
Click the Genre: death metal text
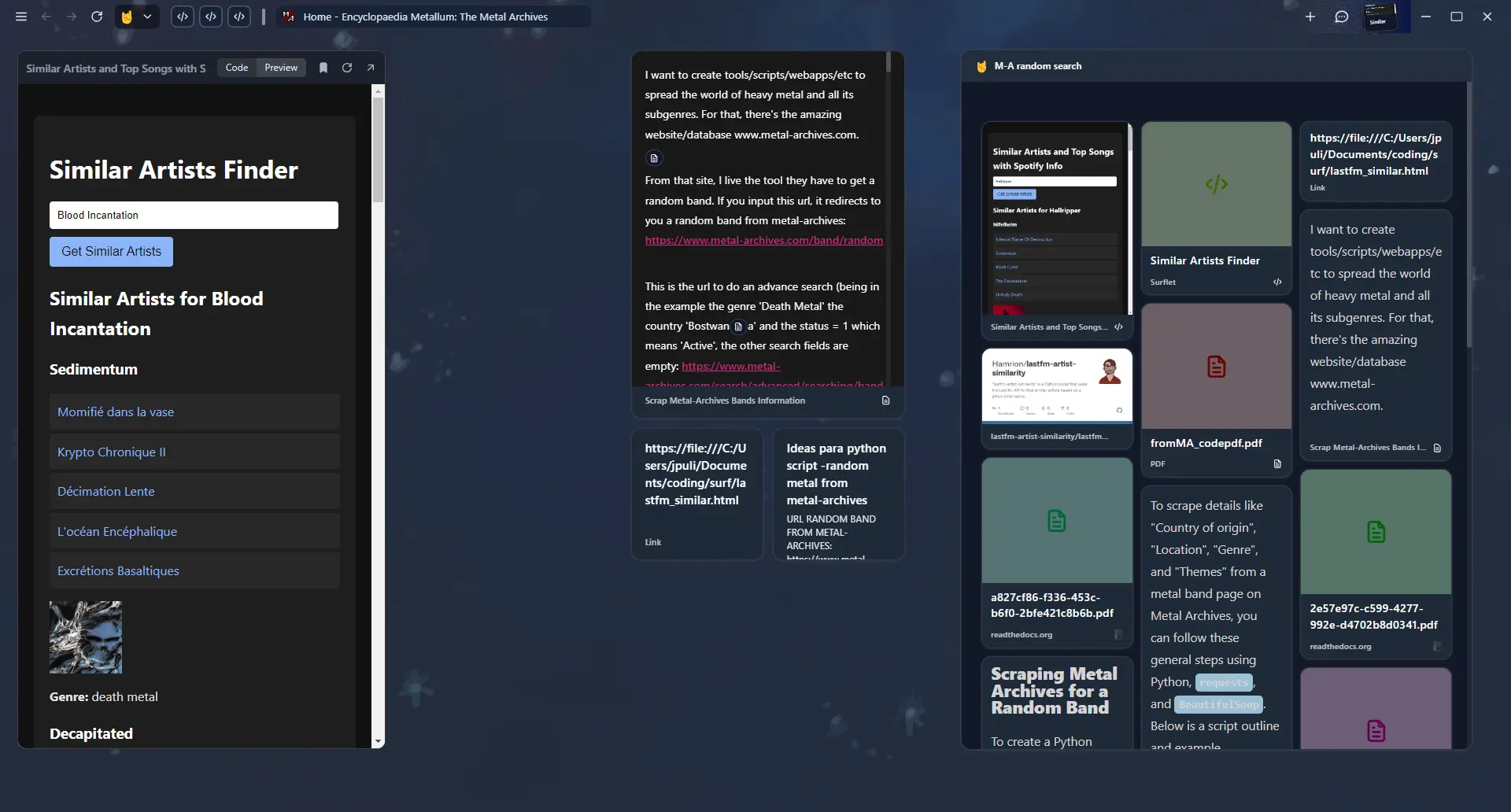tap(104, 696)
